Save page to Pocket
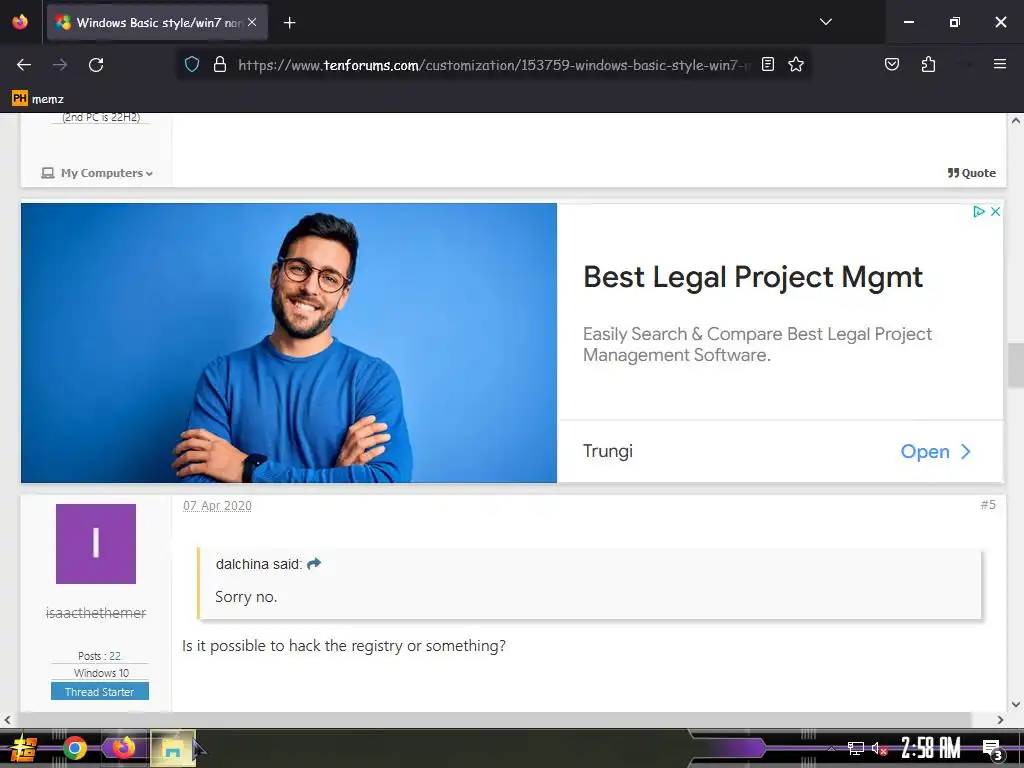1024x768 pixels. (891, 64)
